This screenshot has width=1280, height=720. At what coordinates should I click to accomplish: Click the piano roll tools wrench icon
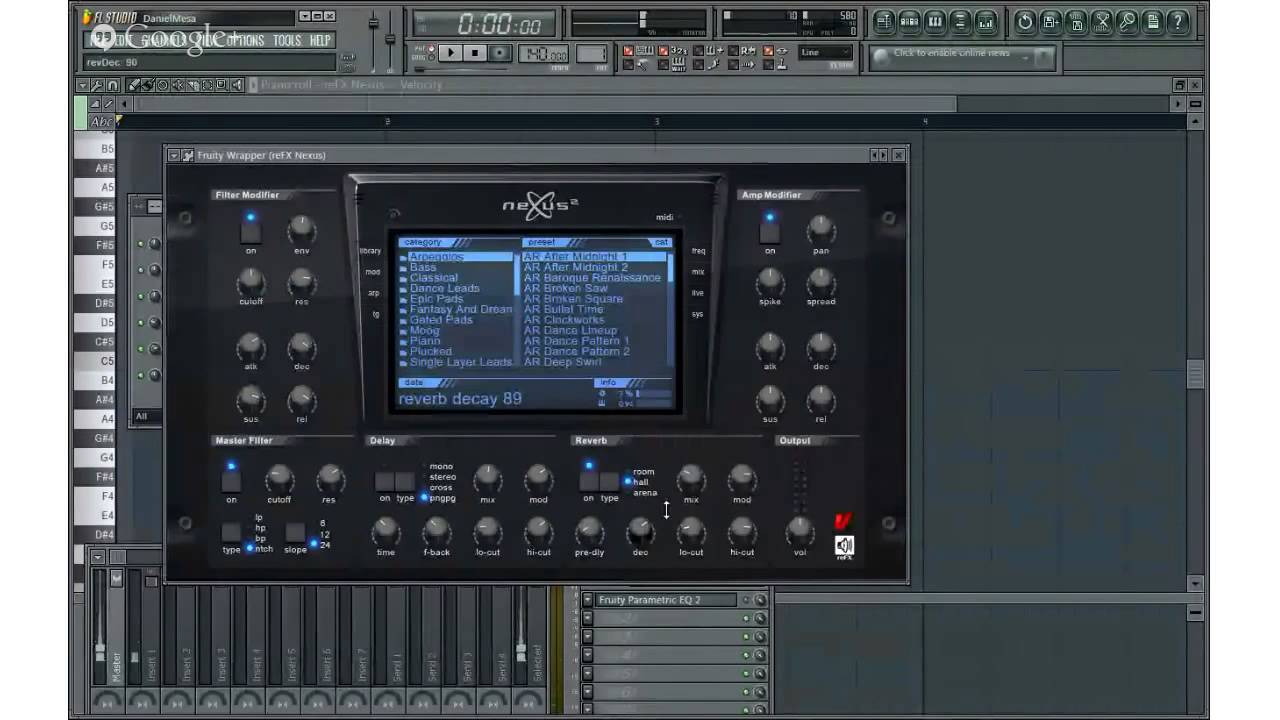[x=99, y=85]
